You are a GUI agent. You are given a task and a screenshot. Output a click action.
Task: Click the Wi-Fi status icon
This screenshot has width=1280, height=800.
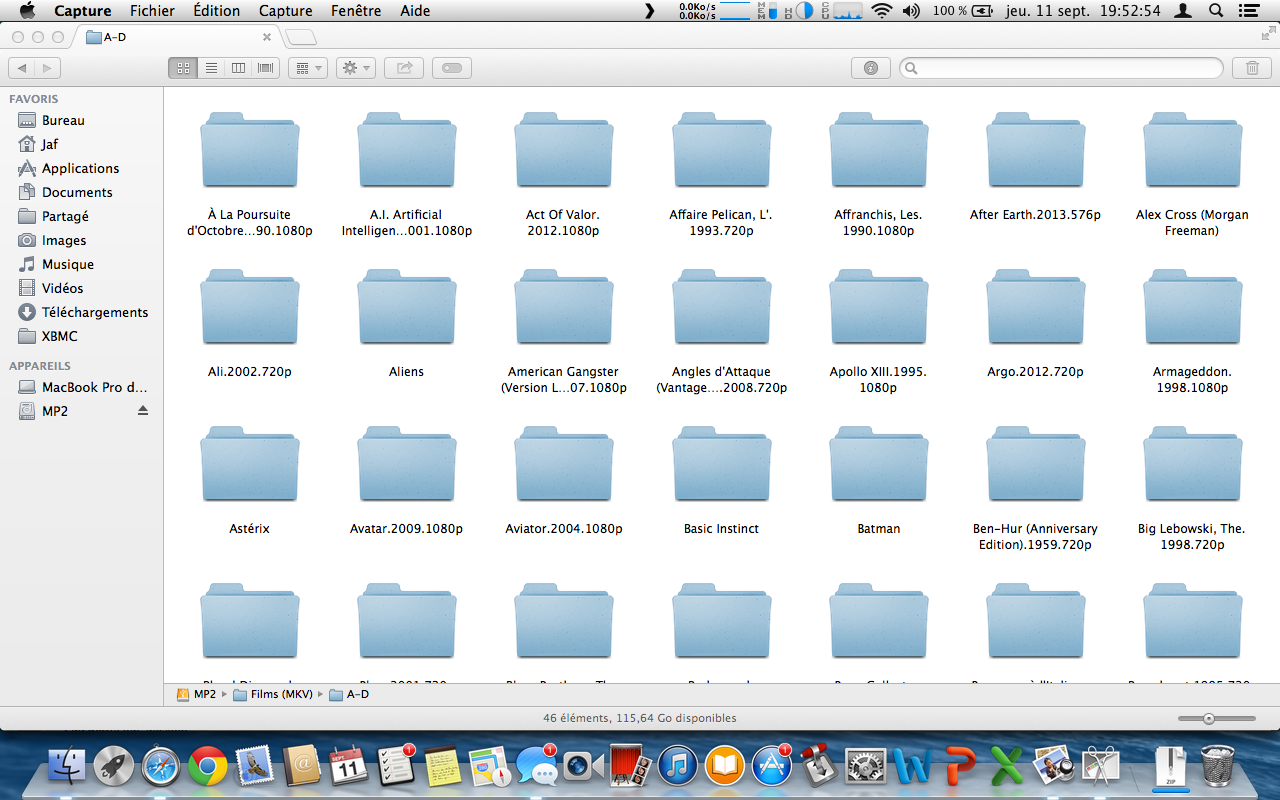click(881, 11)
